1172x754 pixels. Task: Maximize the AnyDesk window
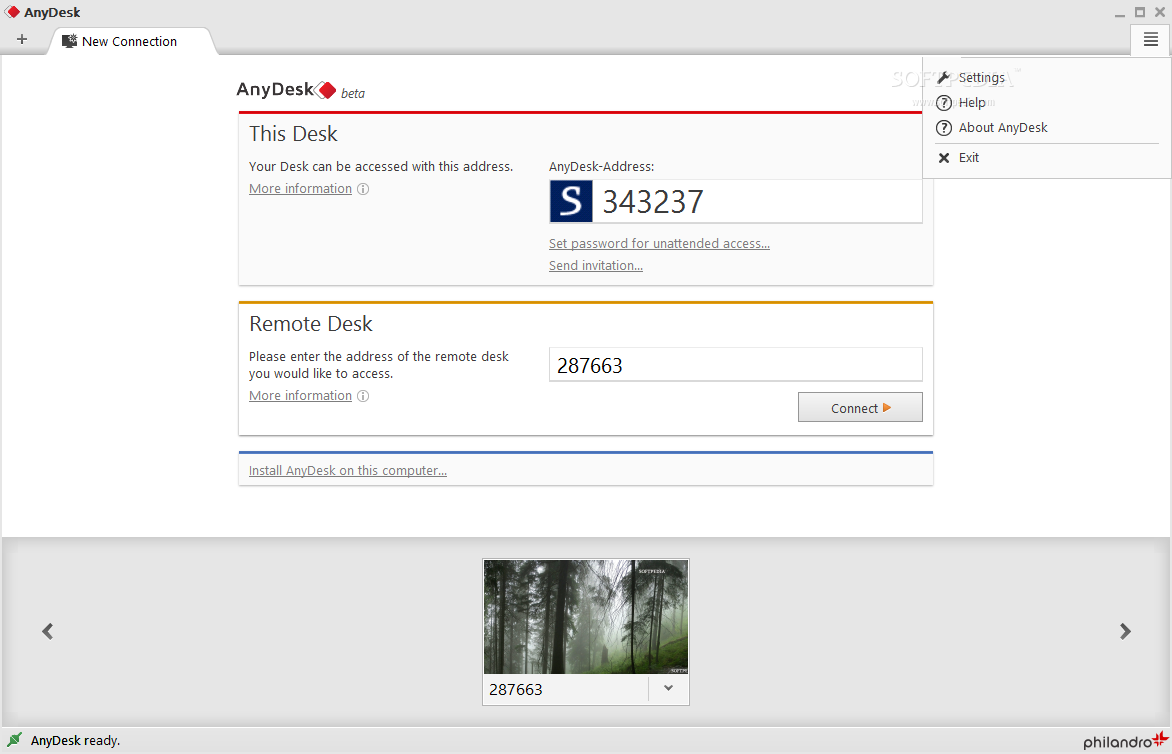1140,12
